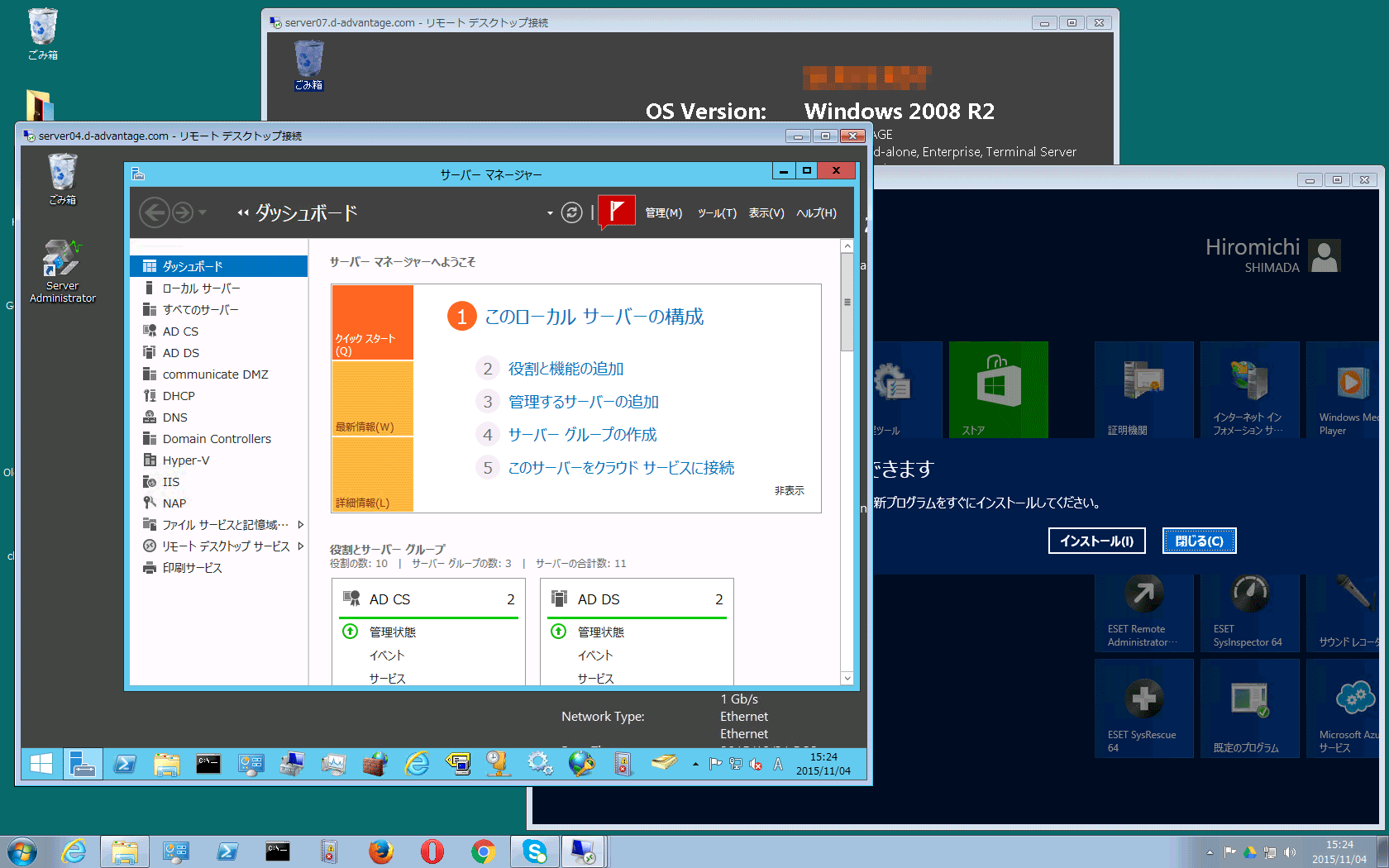The image size is (1389, 868).
Task: Select すべてのサーバー in the sidebar
Action: pyautogui.click(x=218, y=309)
